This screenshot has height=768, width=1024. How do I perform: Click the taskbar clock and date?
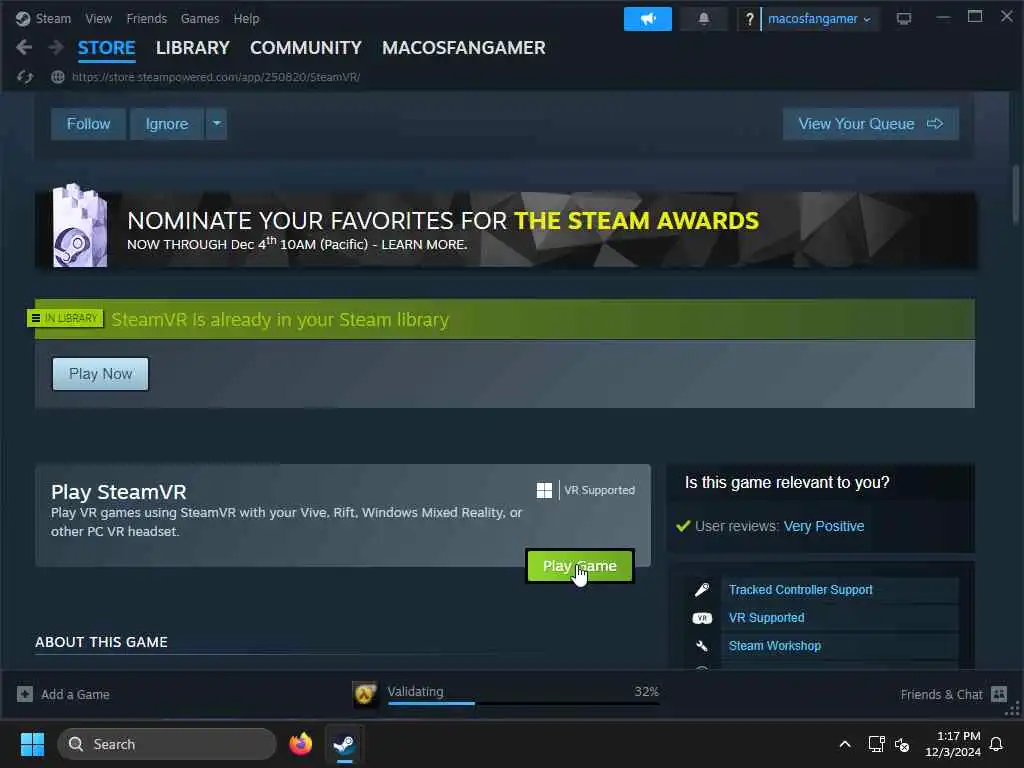(x=952, y=744)
